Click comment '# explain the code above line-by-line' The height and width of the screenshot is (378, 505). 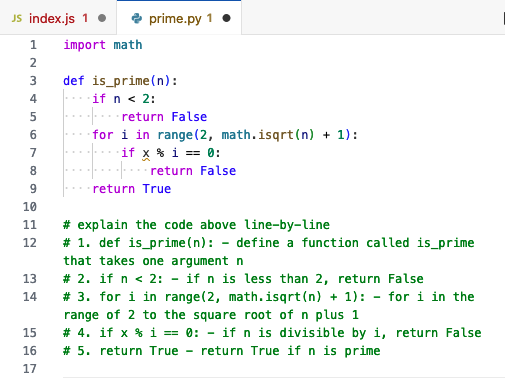pos(196,225)
